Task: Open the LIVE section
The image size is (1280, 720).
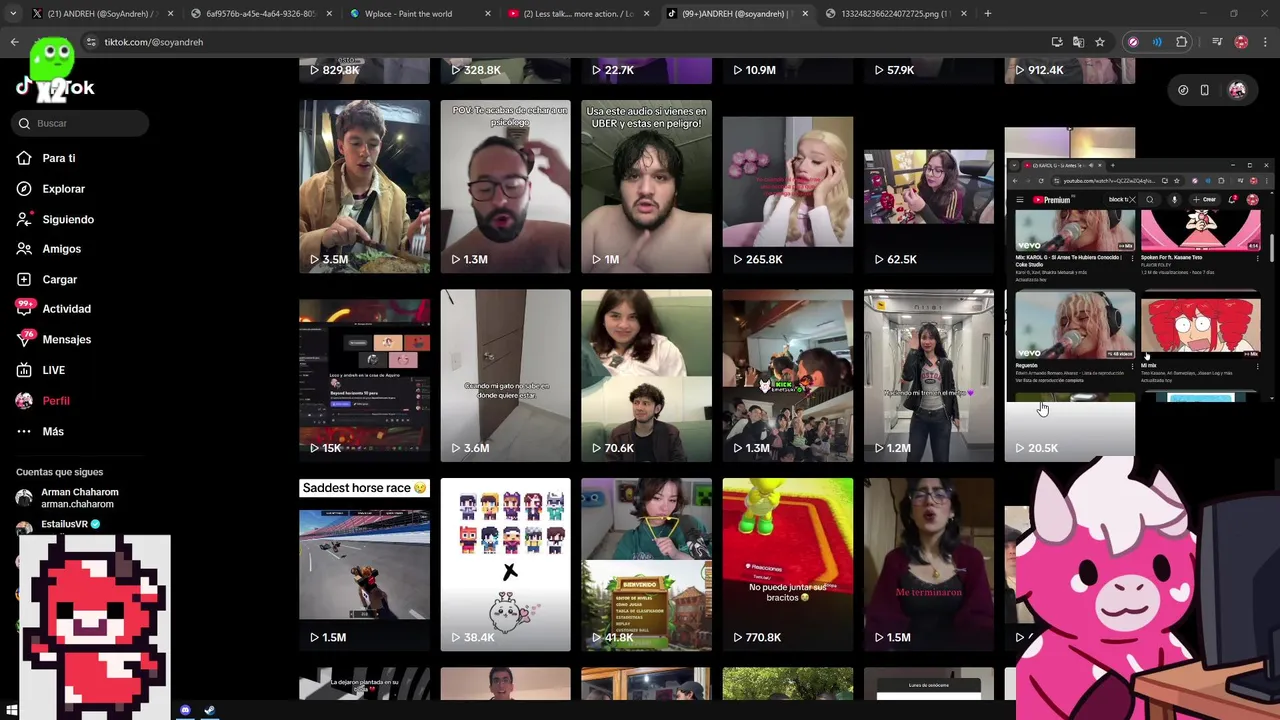Action: [53, 370]
